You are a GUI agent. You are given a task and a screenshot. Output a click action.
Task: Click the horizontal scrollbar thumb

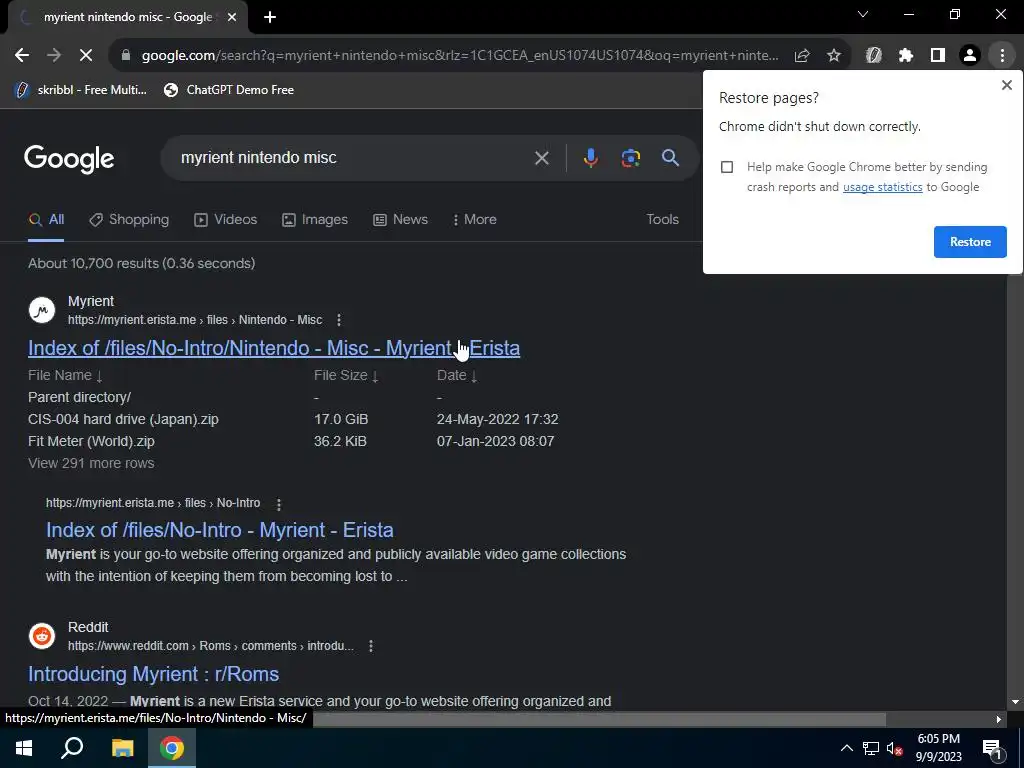pos(600,719)
